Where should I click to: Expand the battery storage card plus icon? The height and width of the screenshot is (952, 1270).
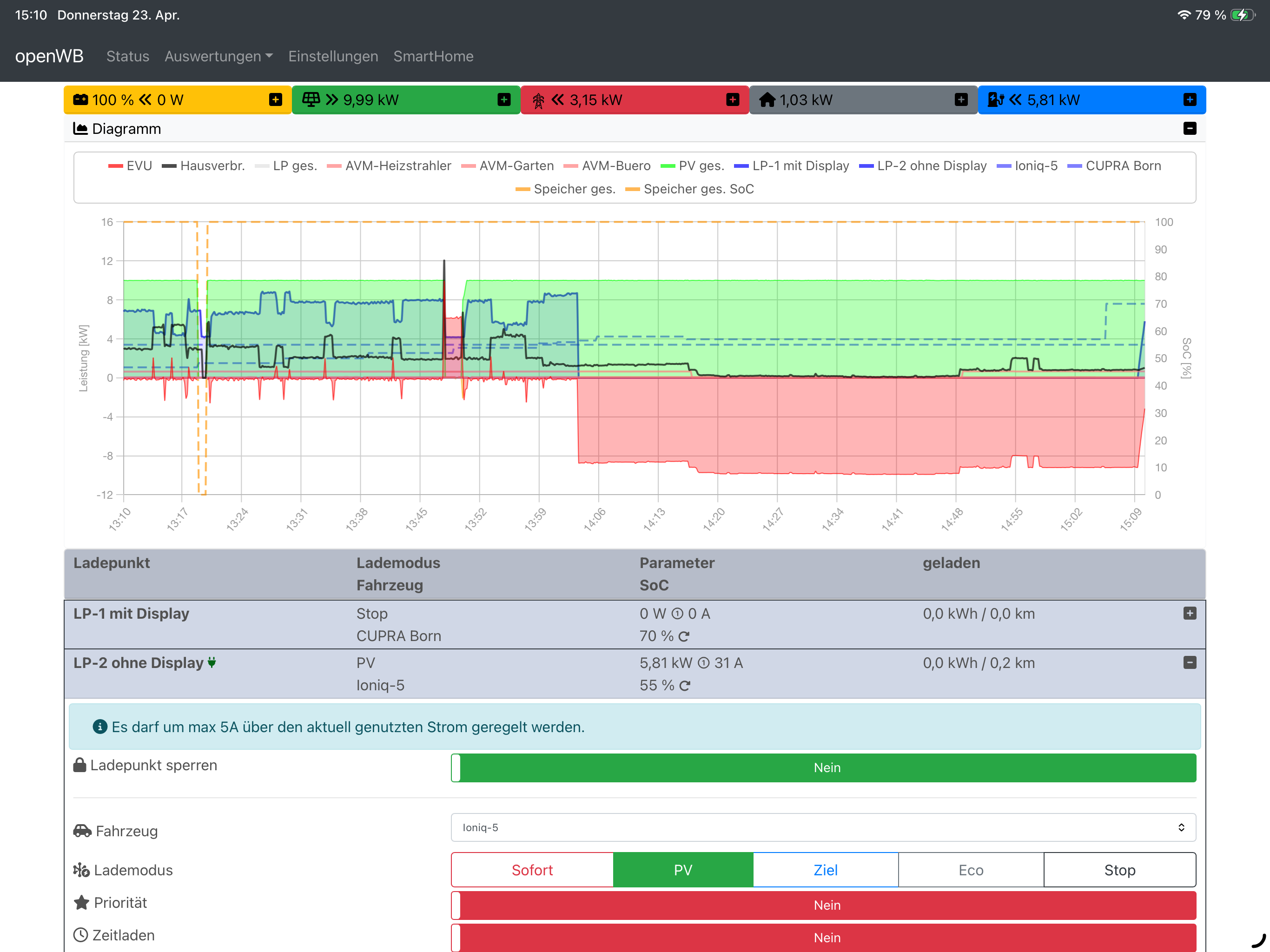(x=276, y=100)
